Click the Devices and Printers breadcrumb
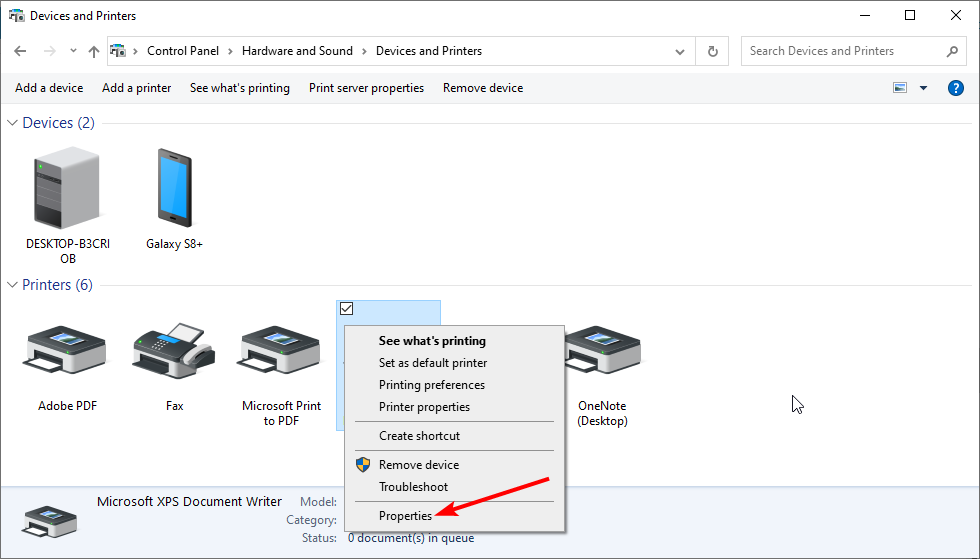This screenshot has width=980, height=559. tap(429, 51)
